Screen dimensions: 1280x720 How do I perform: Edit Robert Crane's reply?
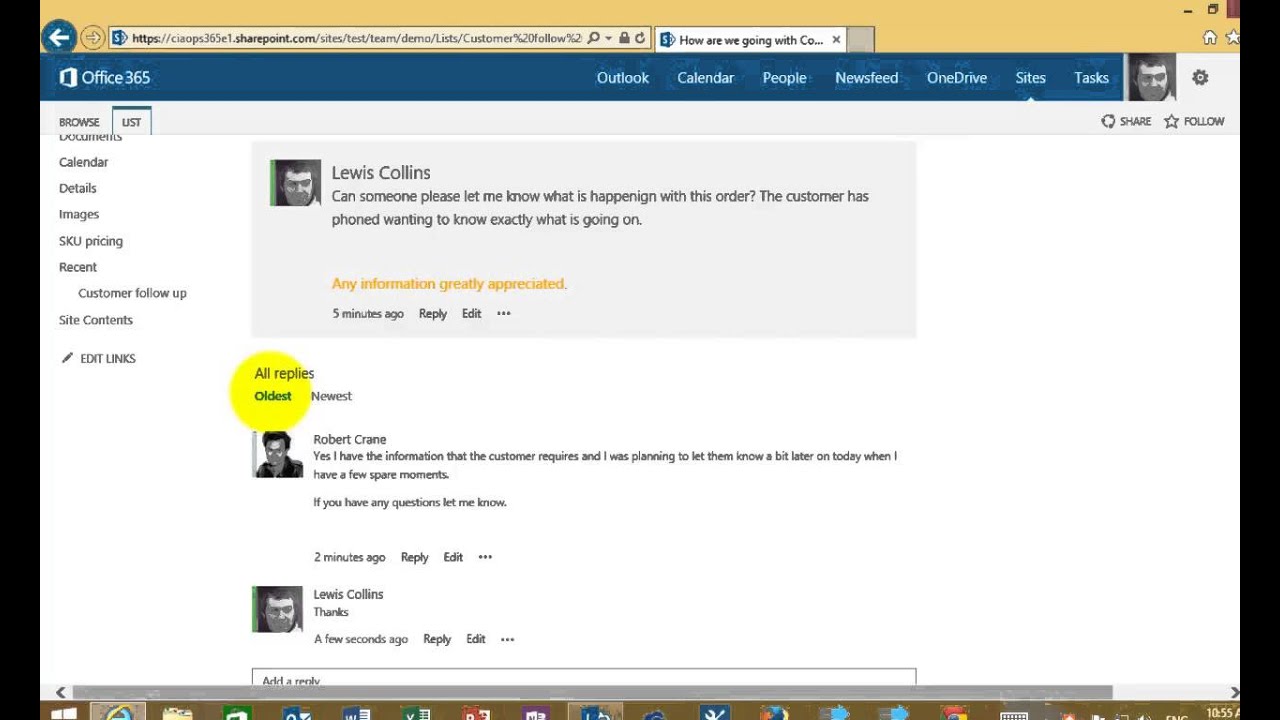tap(453, 557)
